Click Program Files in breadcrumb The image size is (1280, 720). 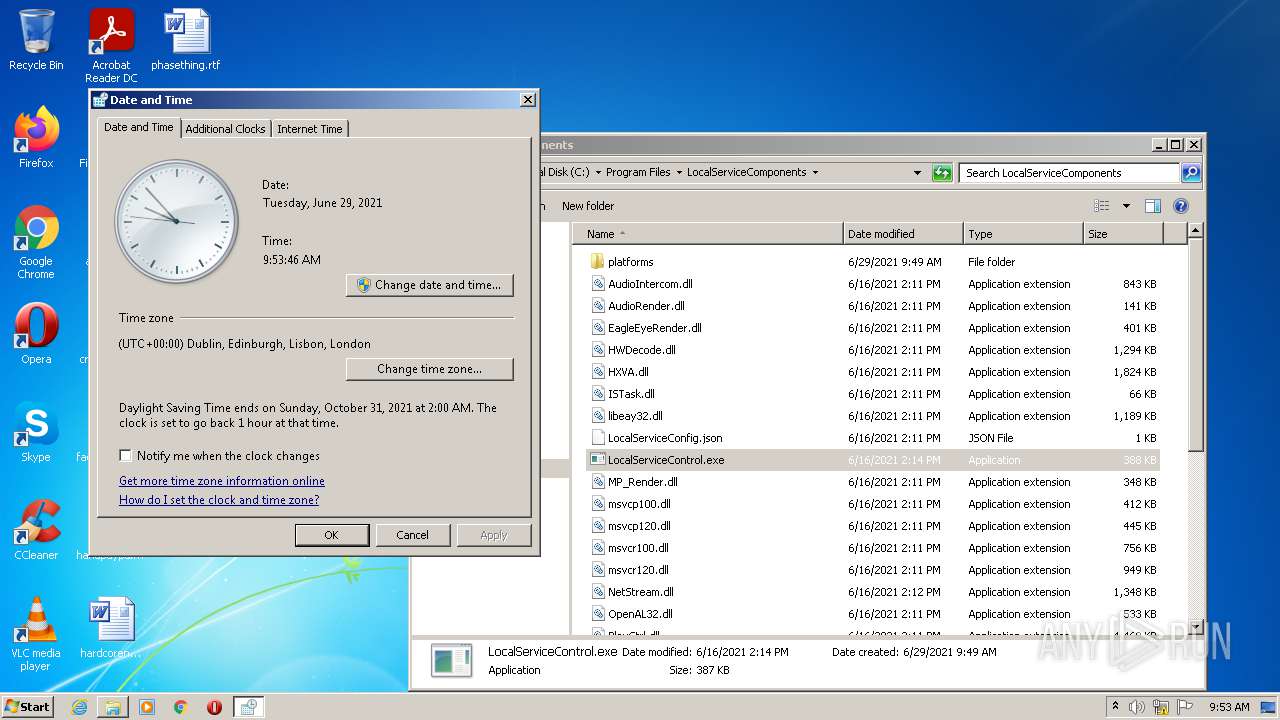pyautogui.click(x=637, y=172)
